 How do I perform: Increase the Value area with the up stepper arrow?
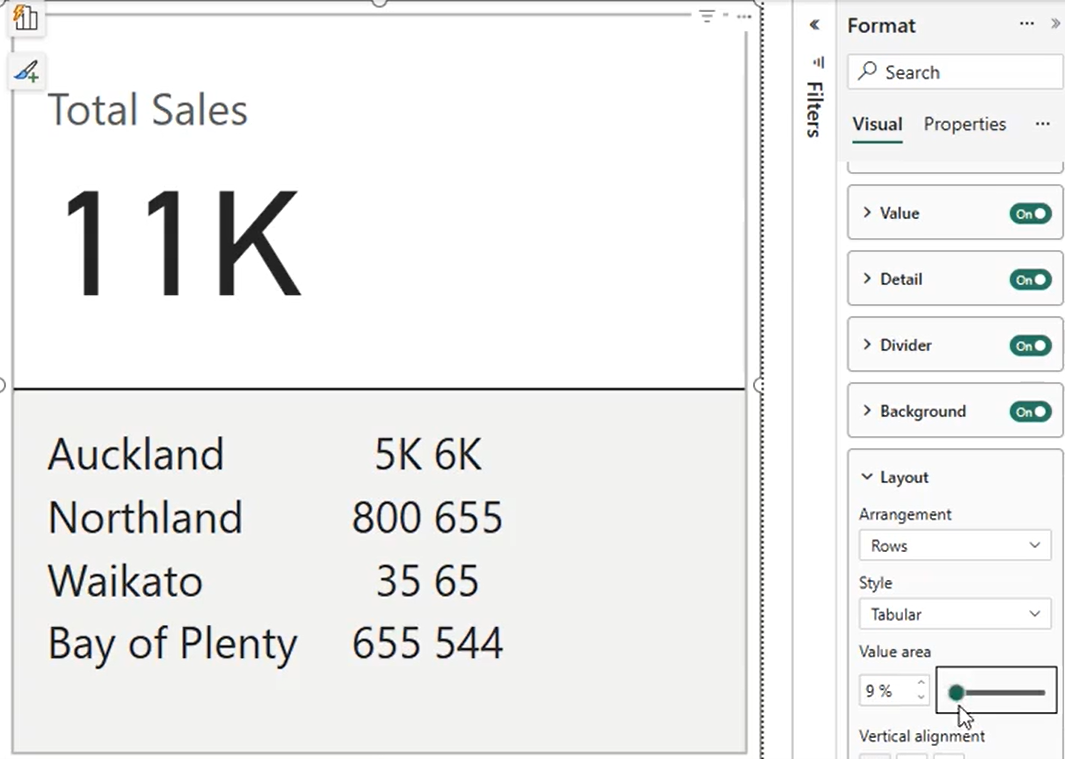[x=921, y=683]
